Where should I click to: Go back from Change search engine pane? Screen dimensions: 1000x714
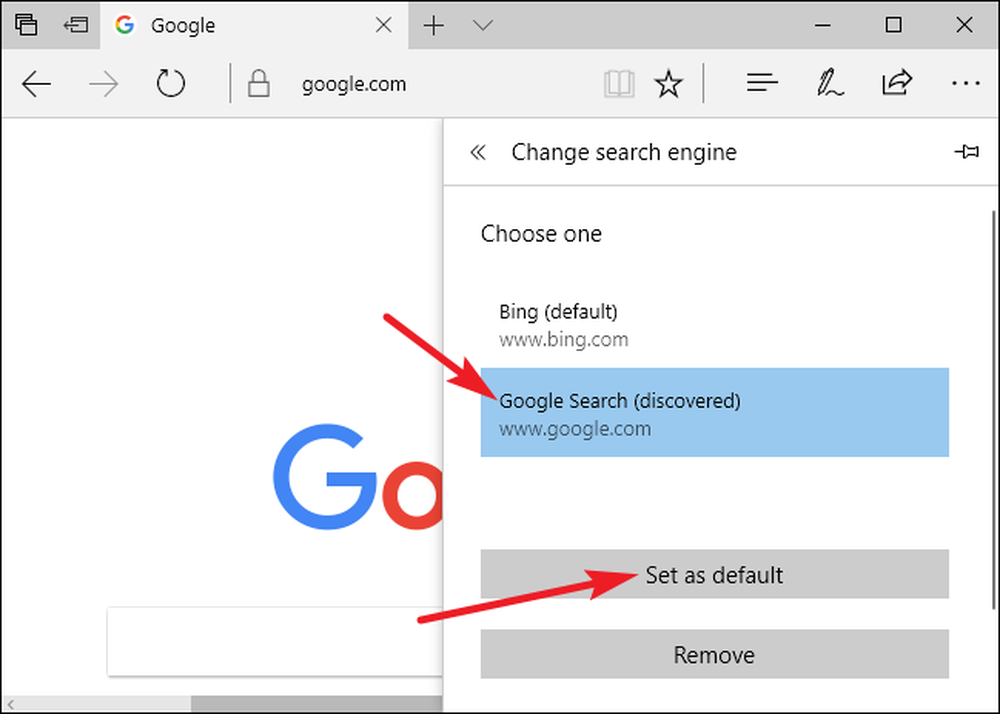(x=478, y=152)
